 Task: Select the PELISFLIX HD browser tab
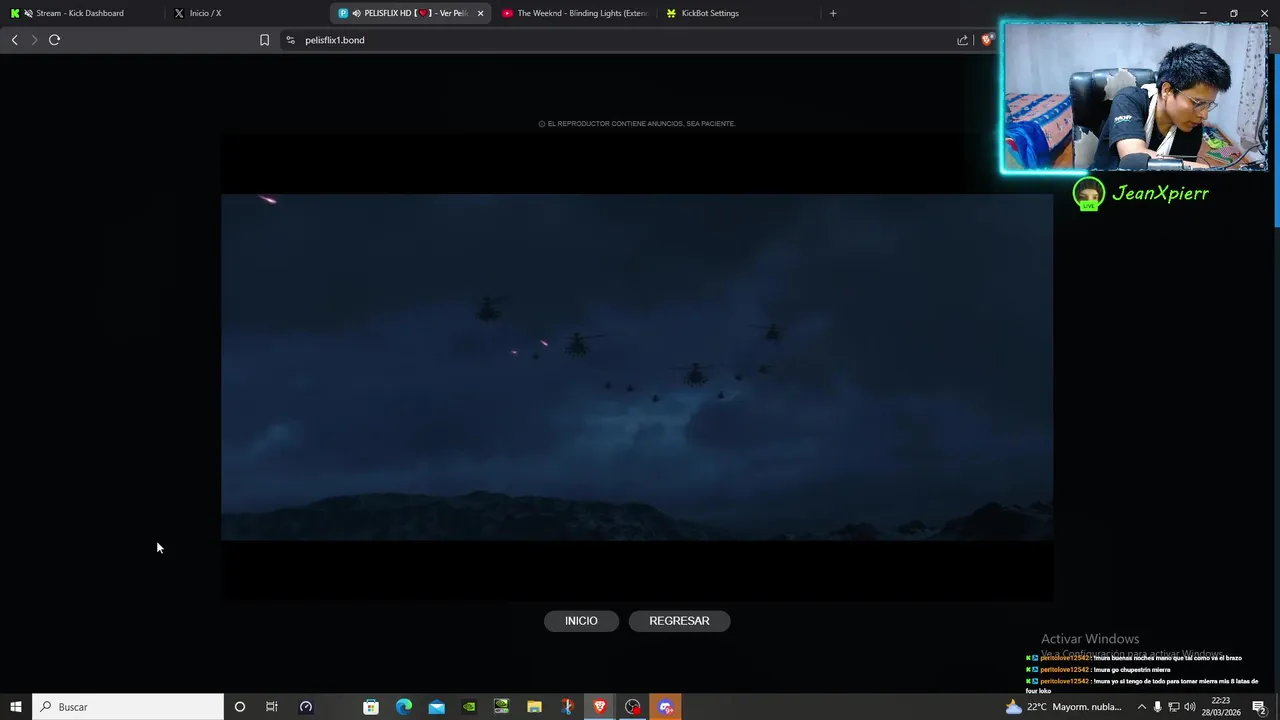[x=410, y=13]
